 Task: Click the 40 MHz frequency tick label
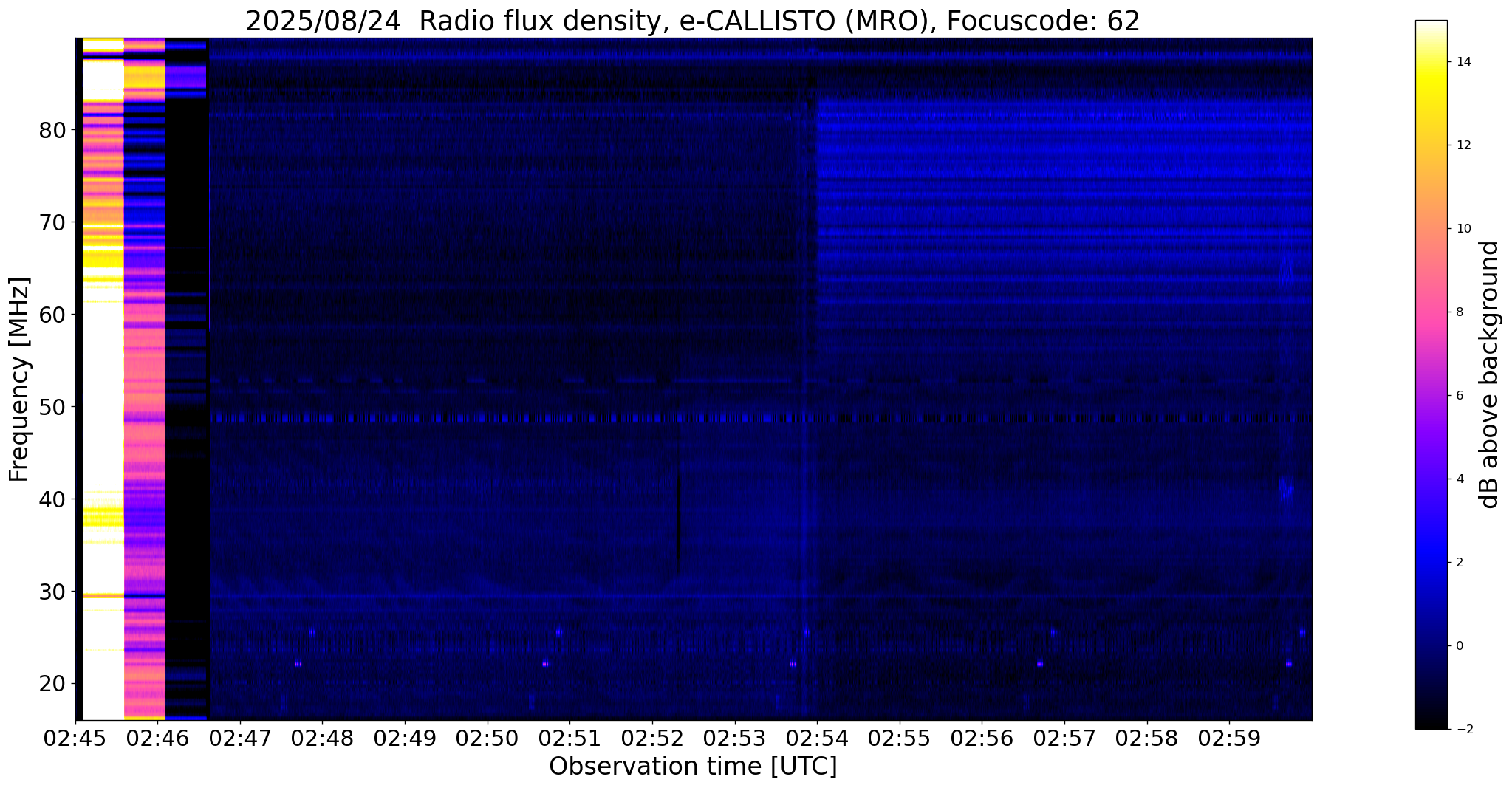coord(52,499)
